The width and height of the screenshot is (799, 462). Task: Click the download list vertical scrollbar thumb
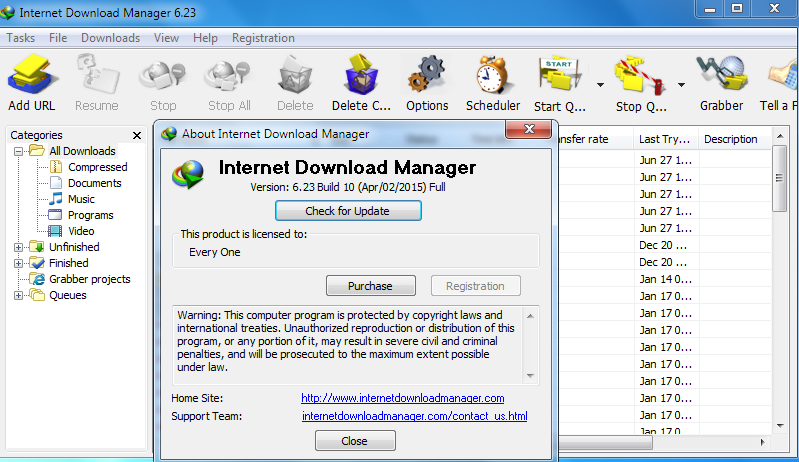(x=779, y=178)
